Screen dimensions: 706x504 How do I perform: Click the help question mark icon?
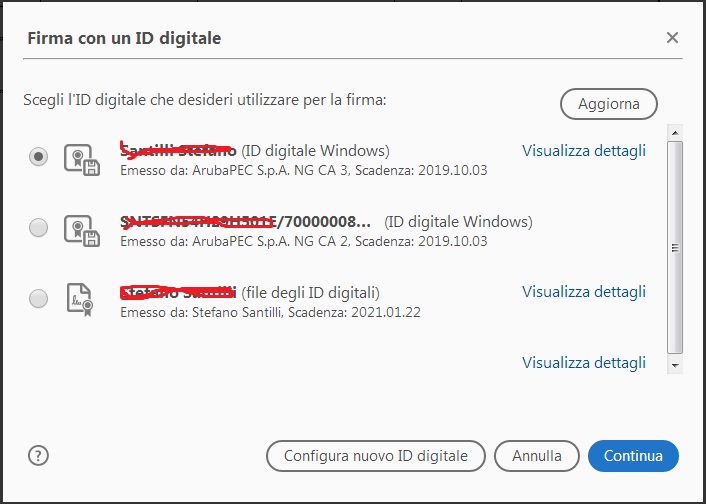38,456
